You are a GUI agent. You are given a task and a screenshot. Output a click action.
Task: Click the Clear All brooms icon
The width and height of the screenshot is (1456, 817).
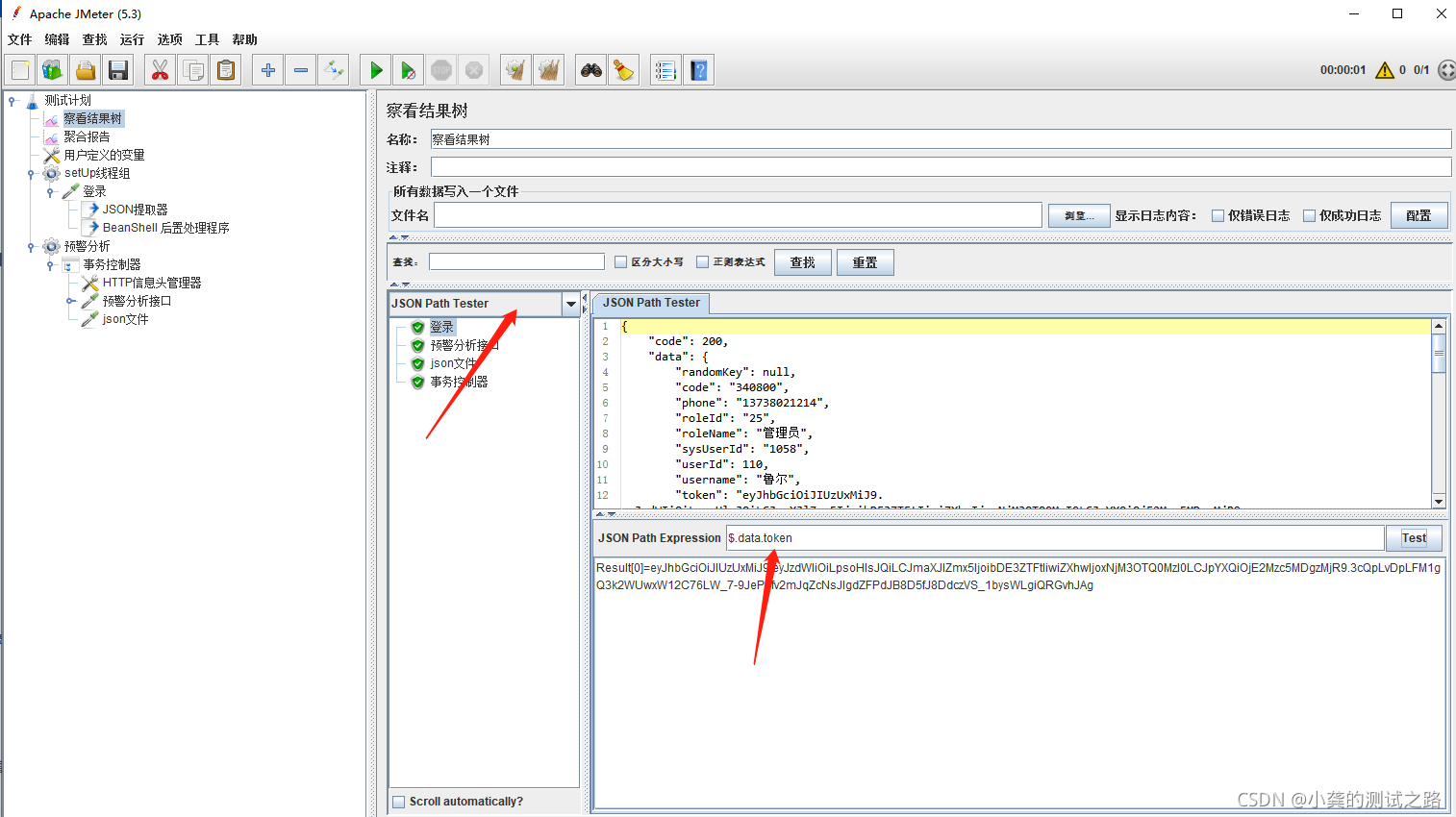(x=549, y=70)
